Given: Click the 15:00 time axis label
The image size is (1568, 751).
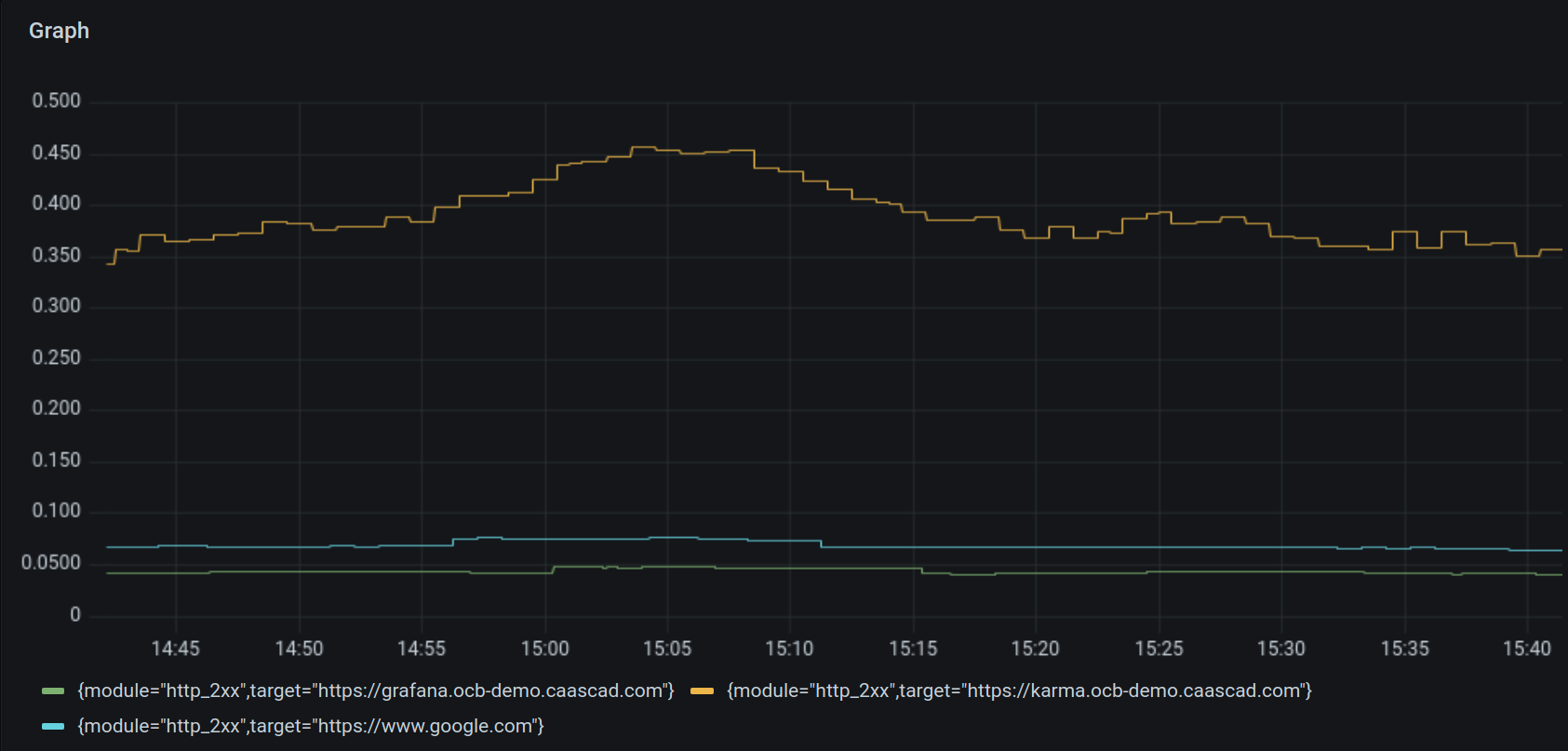Looking at the screenshot, I should (544, 649).
